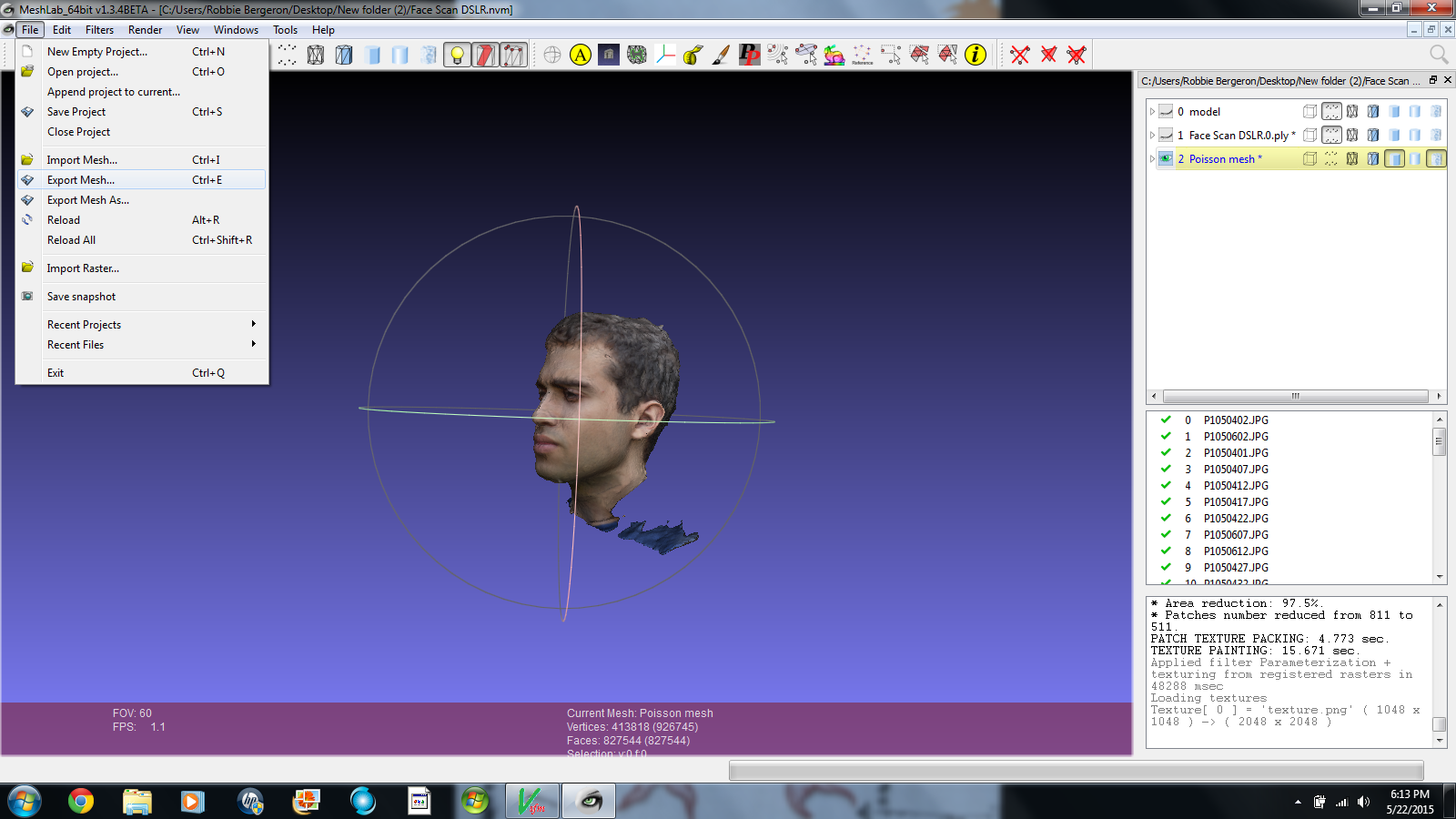Choose Save snapshot menu entry
The width and height of the screenshot is (1456, 819).
click(x=142, y=296)
